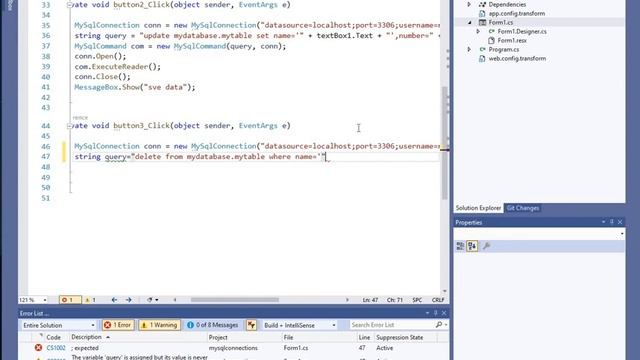
Task: Open Property Pages wrench icon
Action: tap(487, 246)
